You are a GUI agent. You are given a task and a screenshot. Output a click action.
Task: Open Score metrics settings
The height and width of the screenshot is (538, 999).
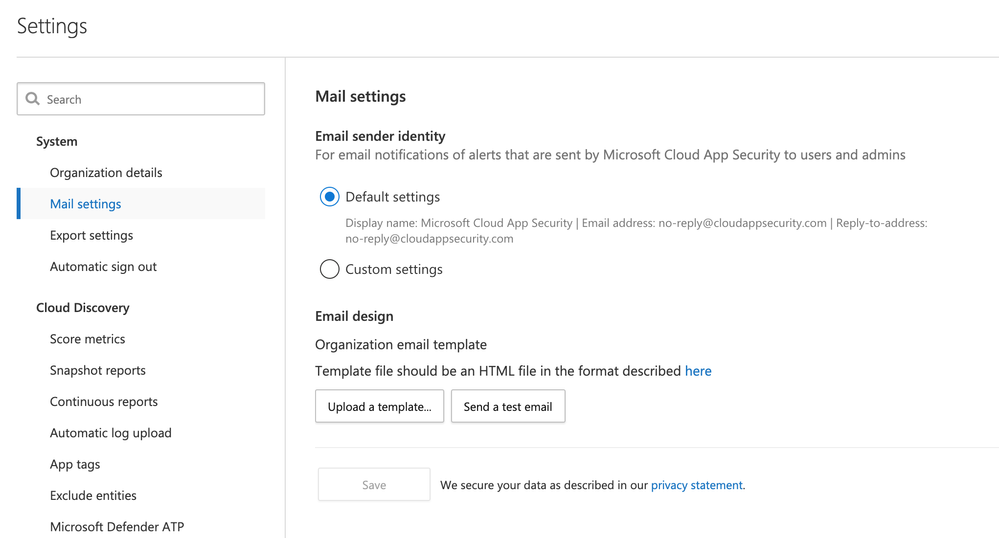point(87,339)
